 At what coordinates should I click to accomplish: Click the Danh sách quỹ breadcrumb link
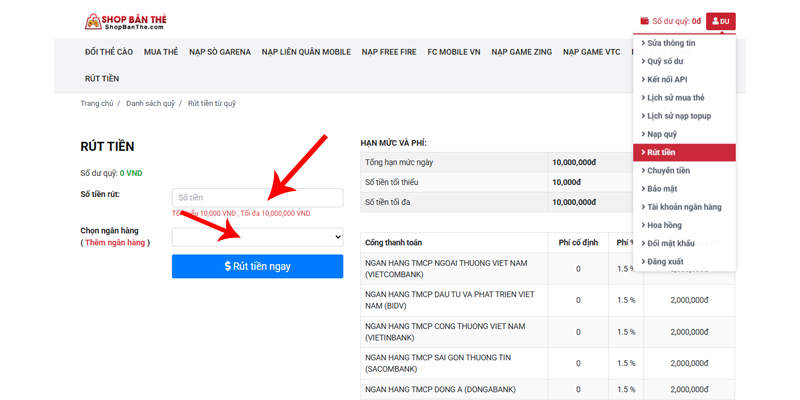(151, 104)
